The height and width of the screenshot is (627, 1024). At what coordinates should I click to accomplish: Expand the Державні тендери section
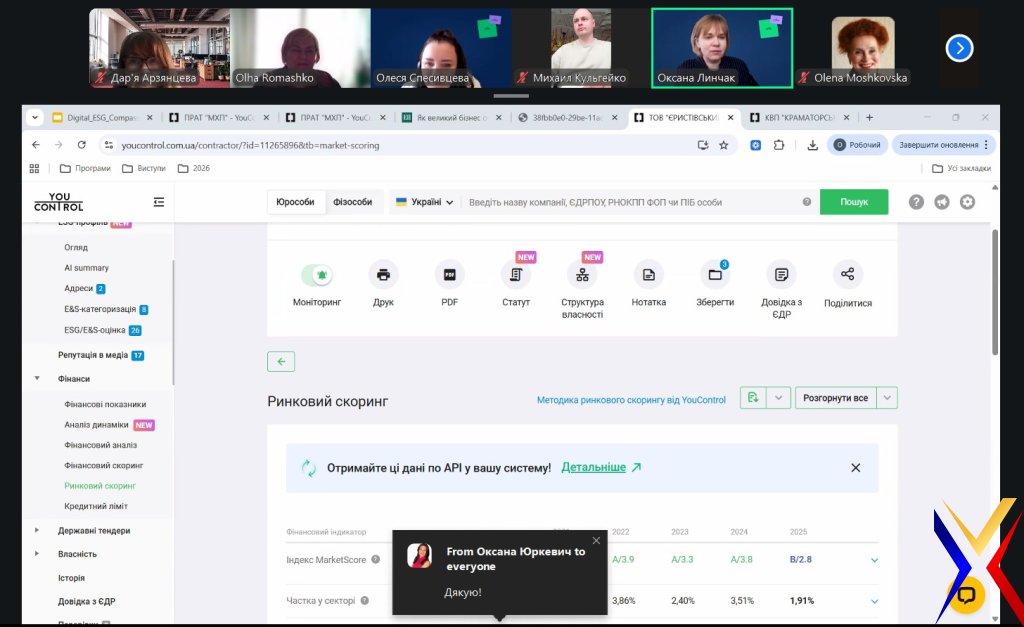point(37,530)
